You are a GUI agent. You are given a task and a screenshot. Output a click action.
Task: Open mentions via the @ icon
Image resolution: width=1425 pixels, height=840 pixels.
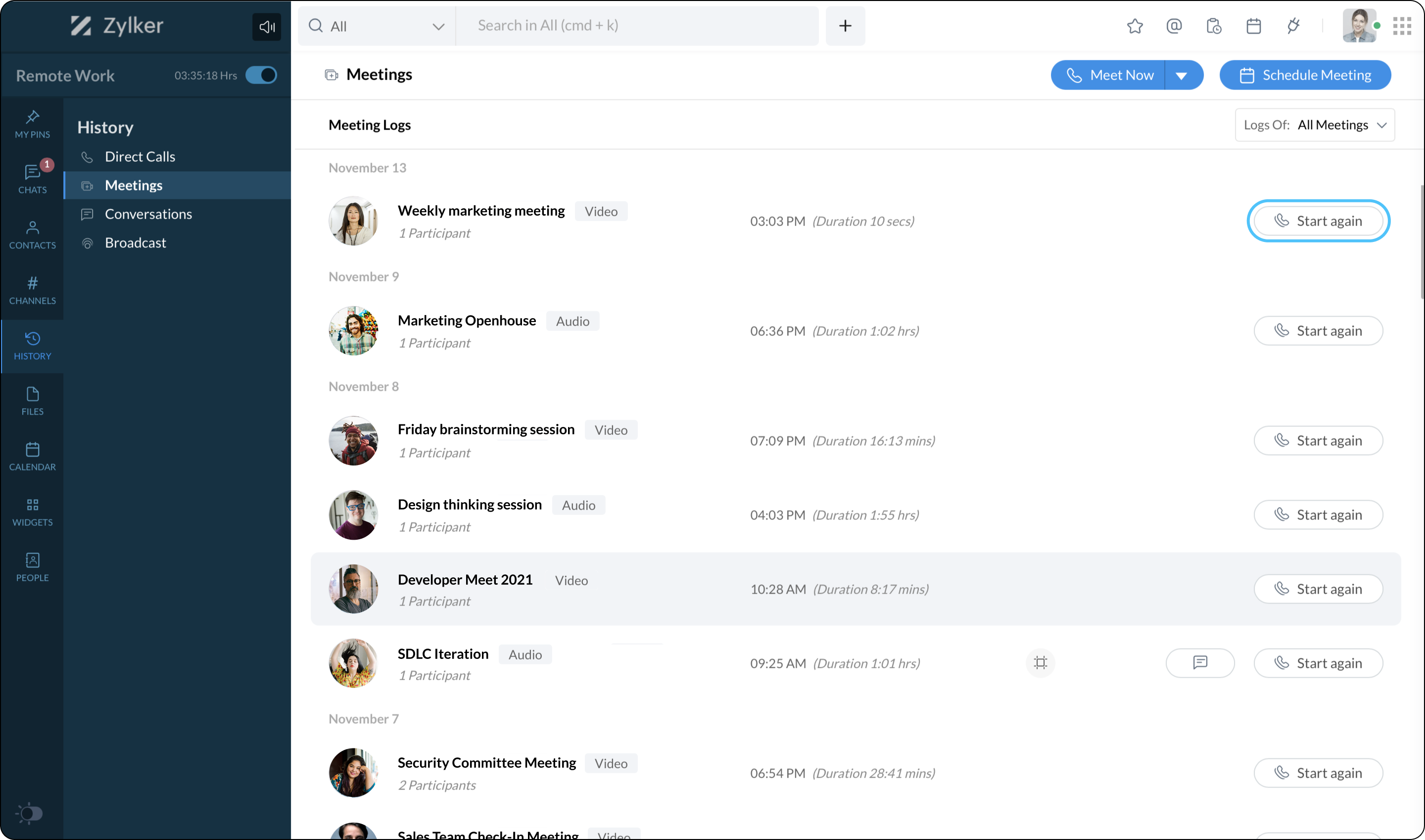[1174, 26]
